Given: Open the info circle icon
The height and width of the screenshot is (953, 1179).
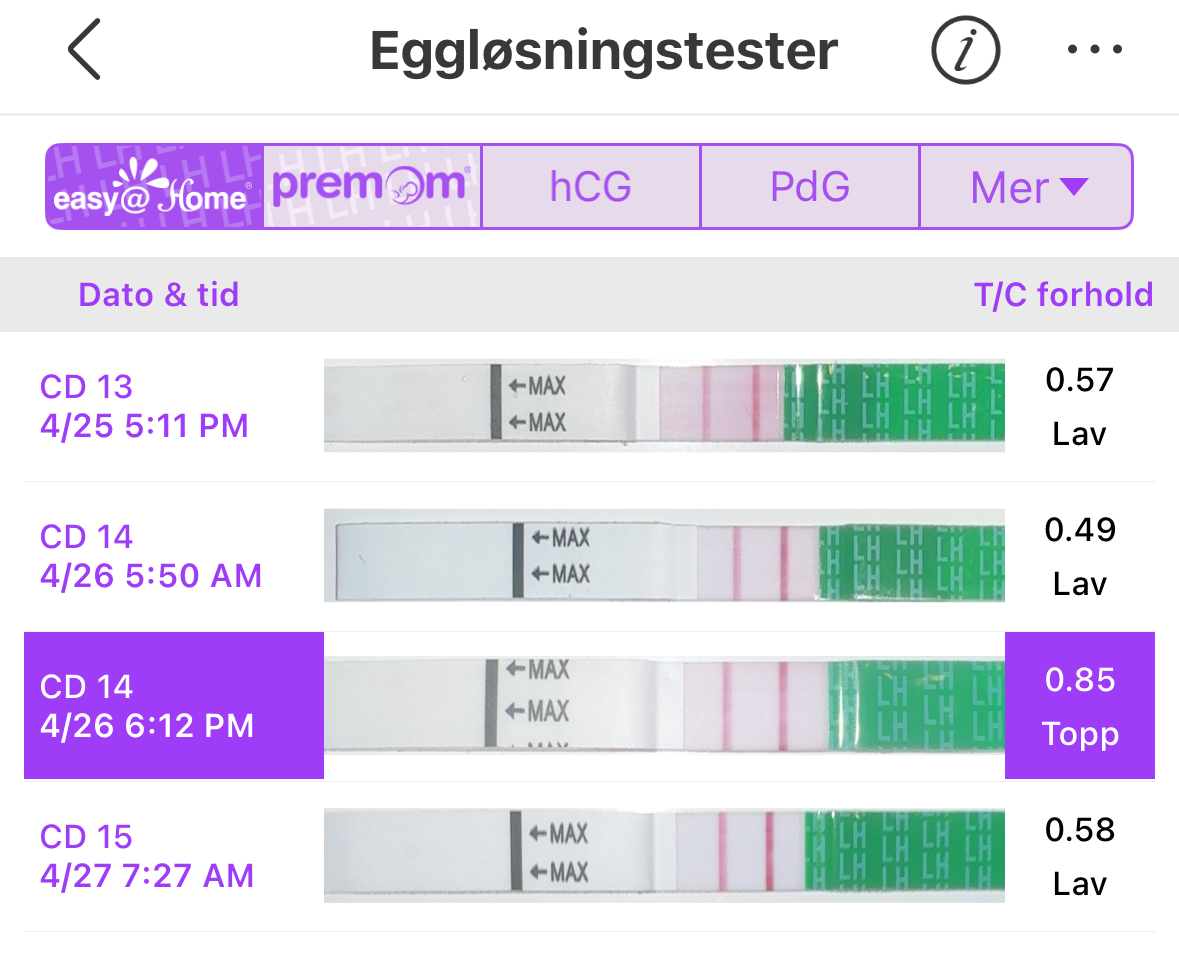Looking at the screenshot, I should [x=965, y=50].
